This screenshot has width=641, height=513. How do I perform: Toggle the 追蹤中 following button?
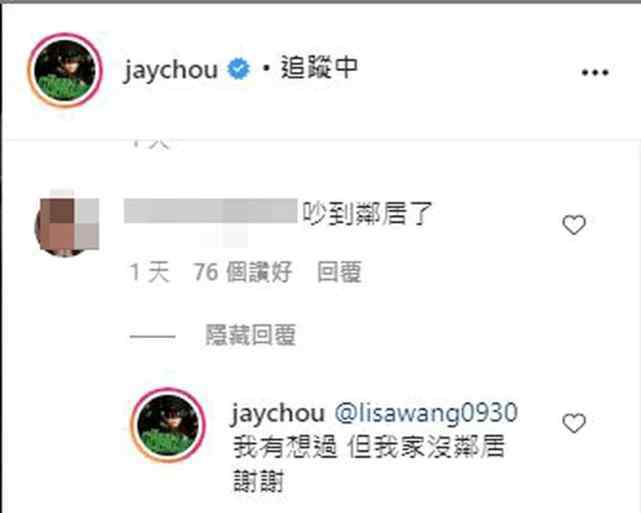click(x=319, y=68)
